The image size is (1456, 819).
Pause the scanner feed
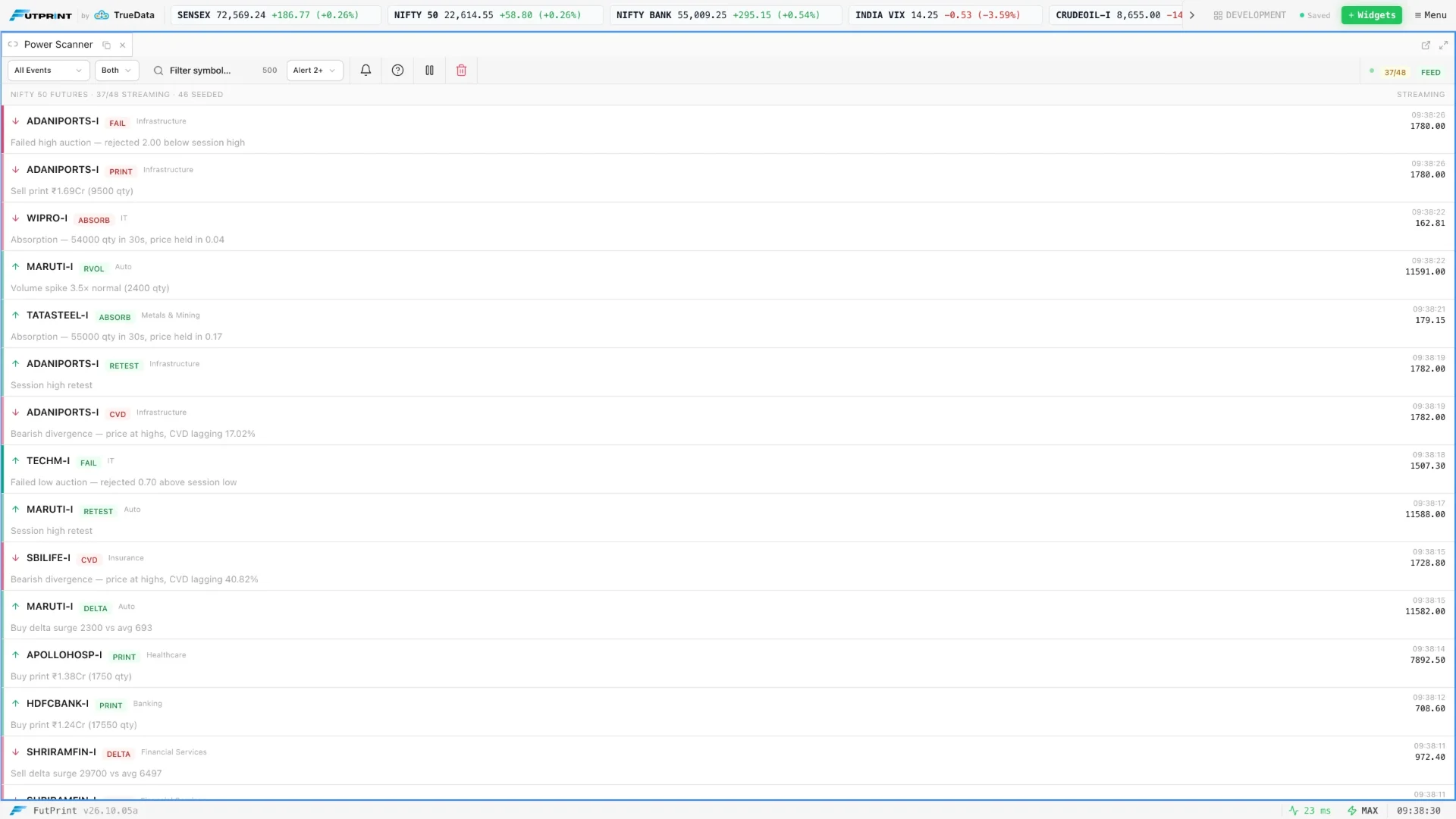pyautogui.click(x=429, y=71)
